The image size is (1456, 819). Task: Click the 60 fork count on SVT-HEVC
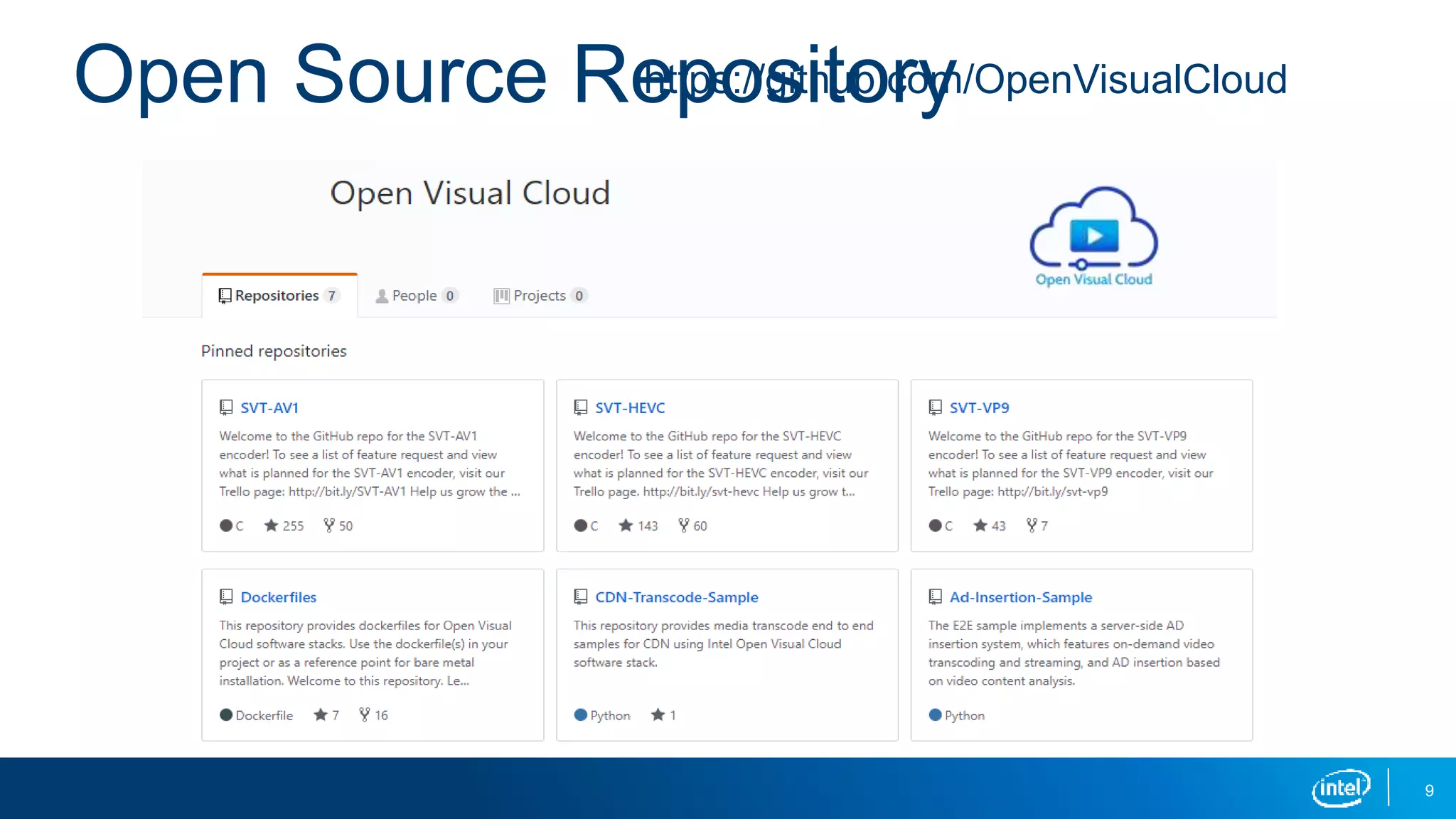pyautogui.click(x=700, y=526)
